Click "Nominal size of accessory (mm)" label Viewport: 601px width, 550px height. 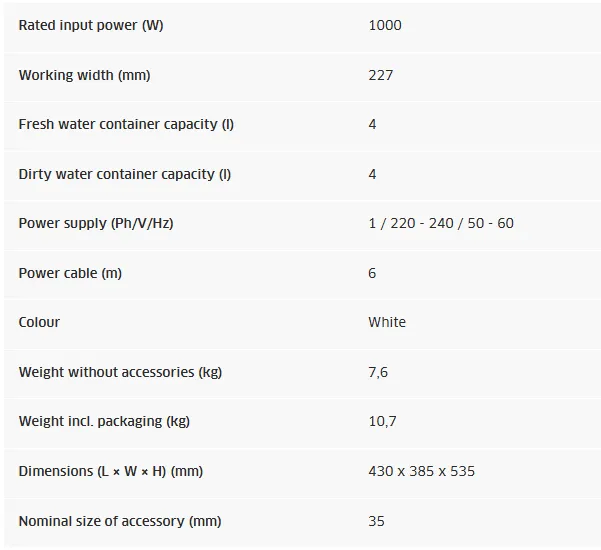(x=120, y=521)
